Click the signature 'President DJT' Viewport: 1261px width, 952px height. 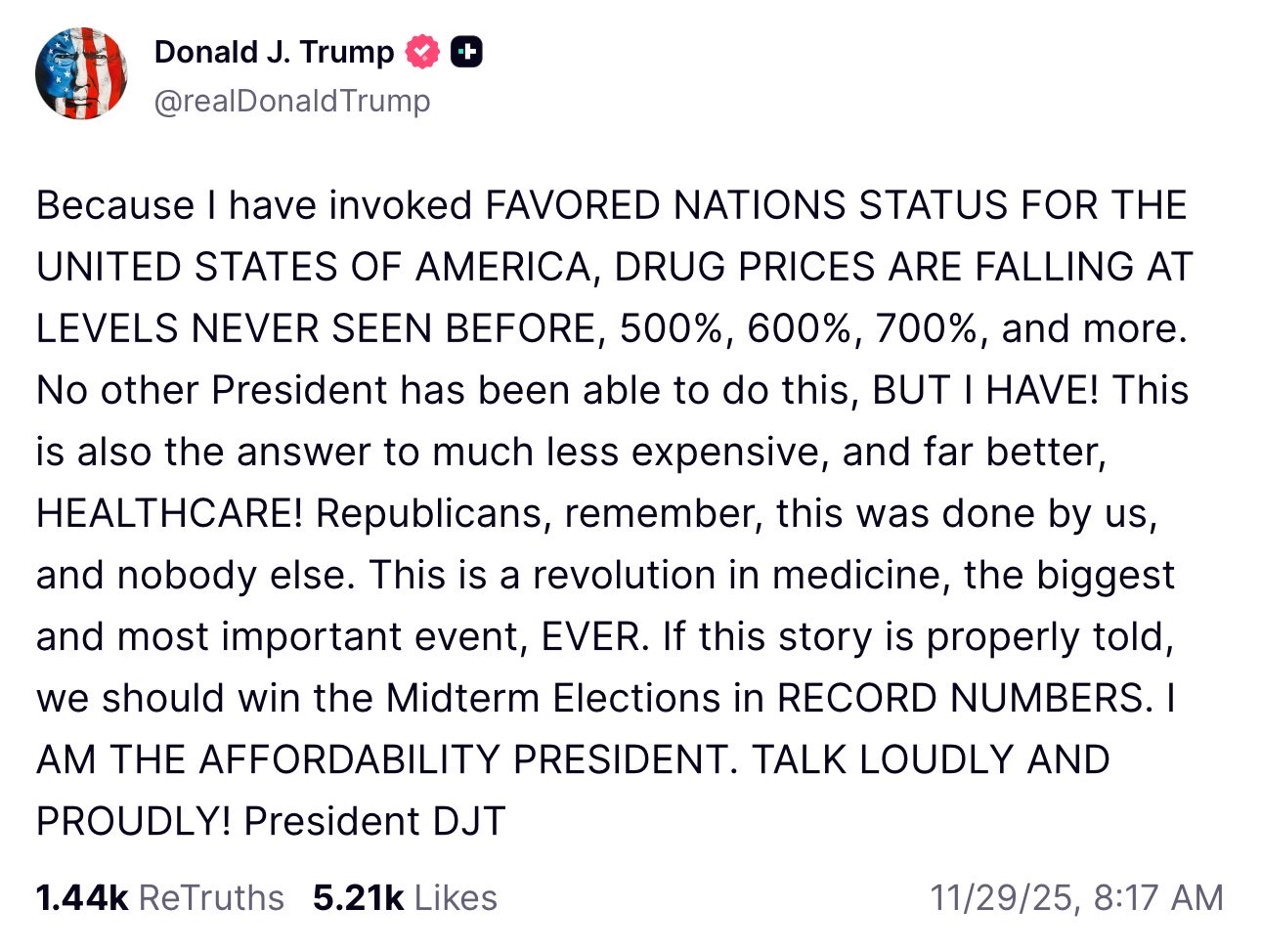374,822
